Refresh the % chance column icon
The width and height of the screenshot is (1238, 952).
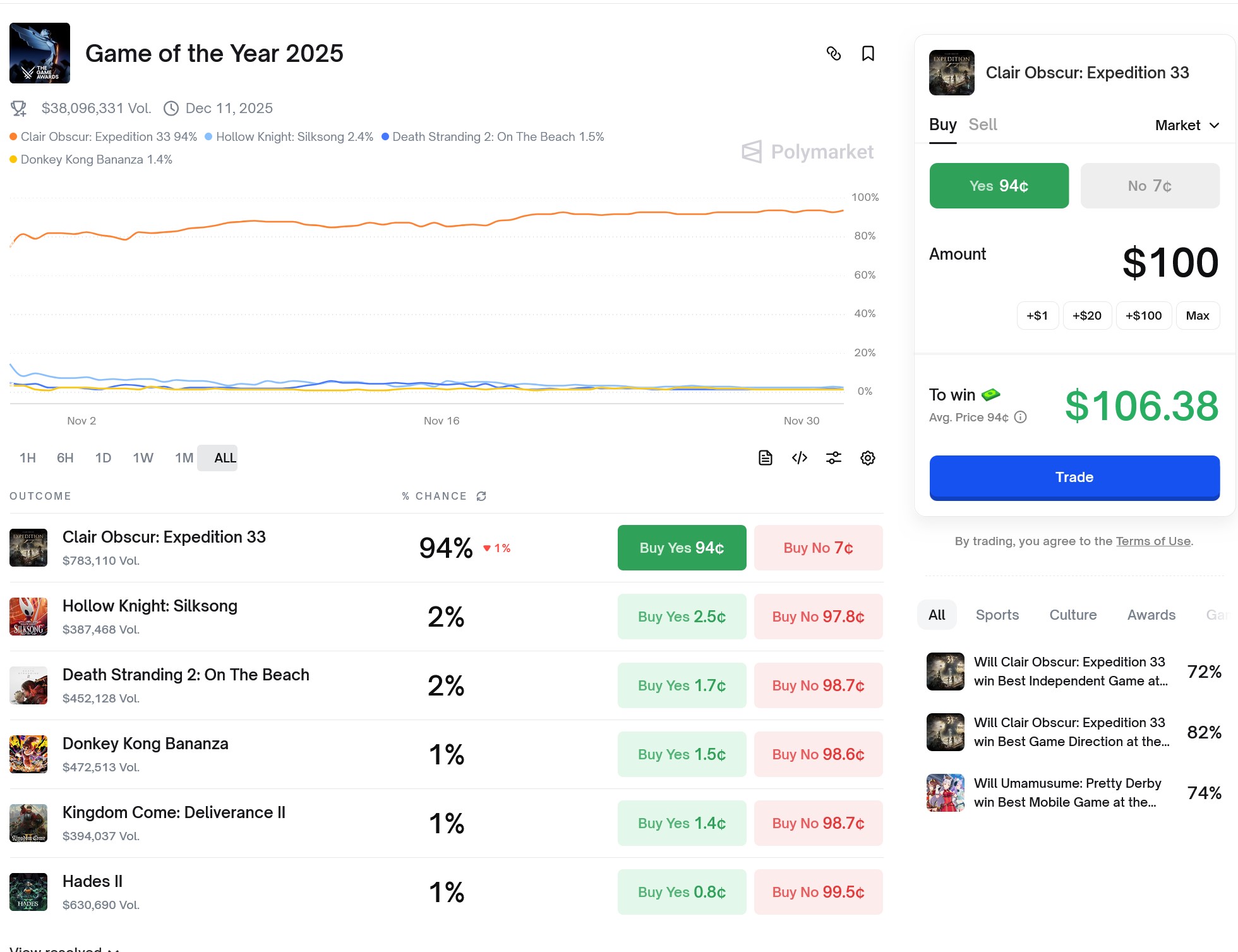tap(481, 497)
